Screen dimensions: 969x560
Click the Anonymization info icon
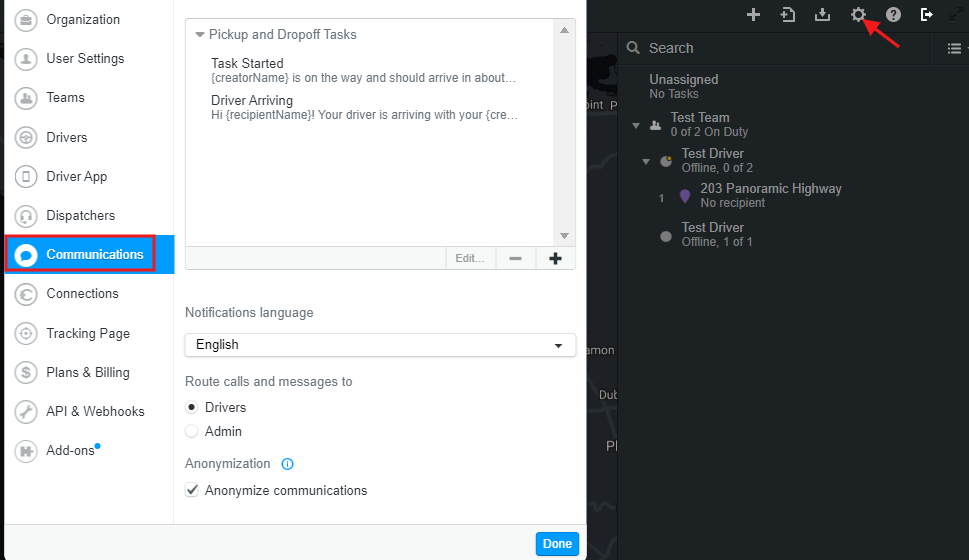click(287, 464)
